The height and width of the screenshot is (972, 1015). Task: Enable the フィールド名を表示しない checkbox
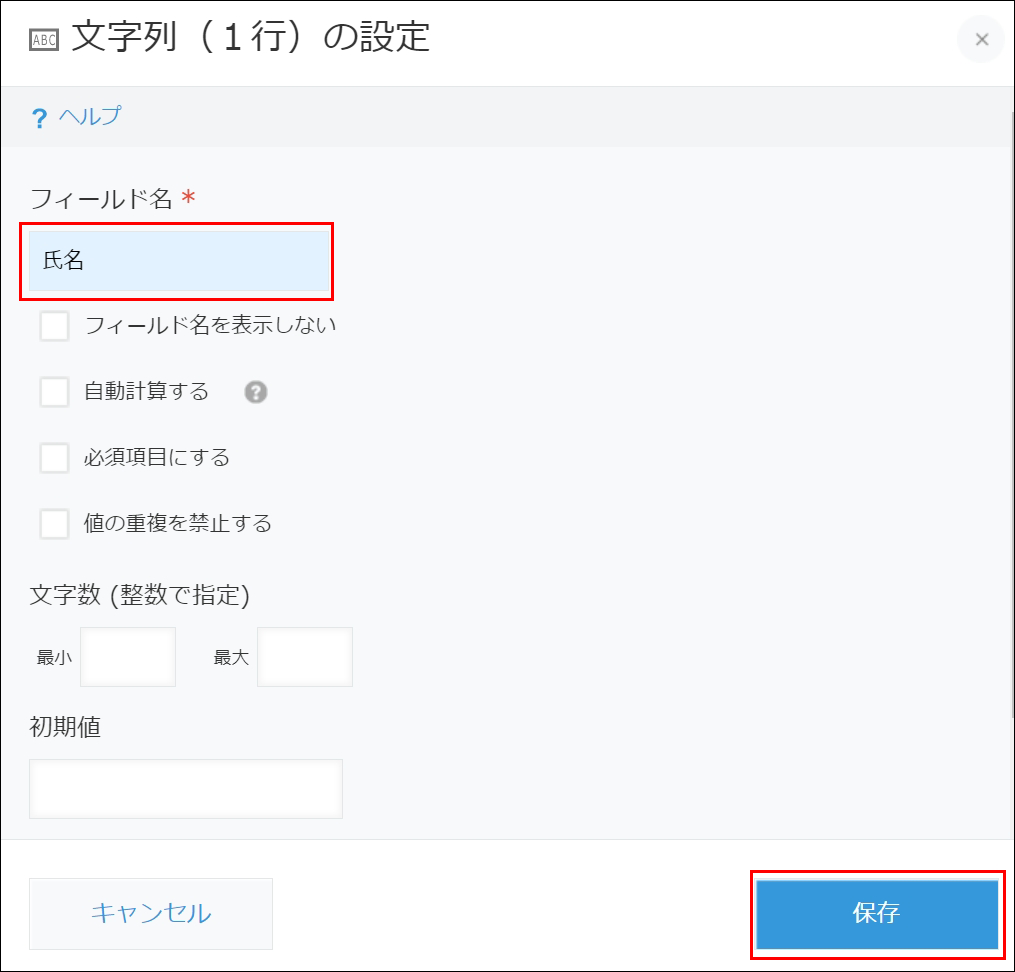(x=54, y=326)
